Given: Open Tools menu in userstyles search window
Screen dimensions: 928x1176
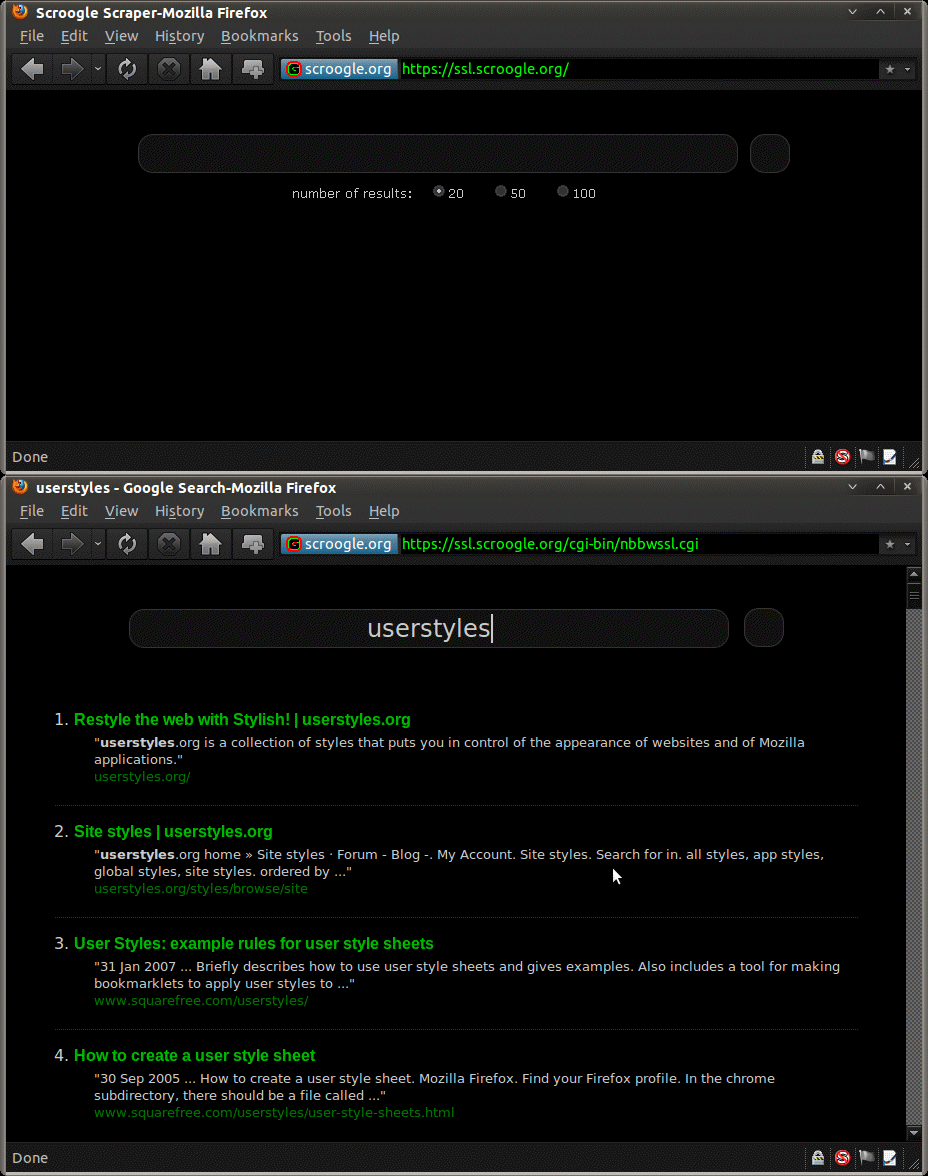Looking at the screenshot, I should (333, 511).
